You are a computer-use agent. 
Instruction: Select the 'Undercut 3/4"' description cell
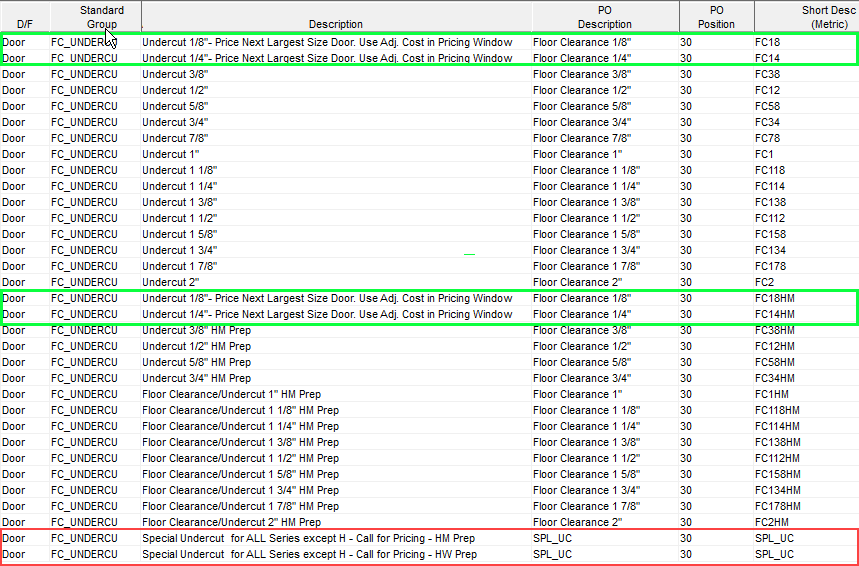pos(336,122)
